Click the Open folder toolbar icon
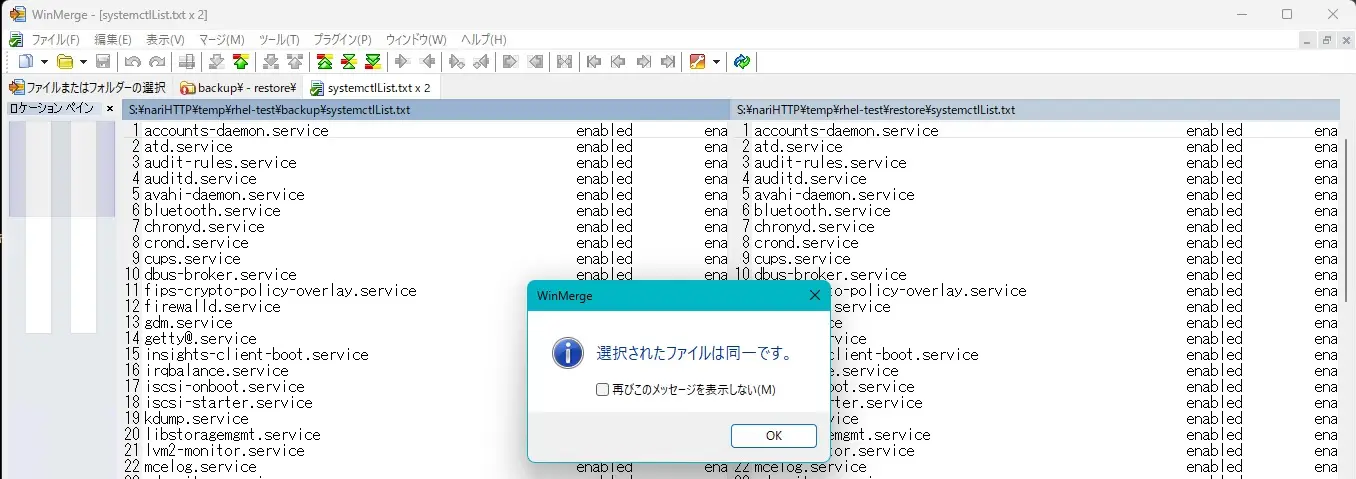The image size is (1356, 479). (64, 62)
